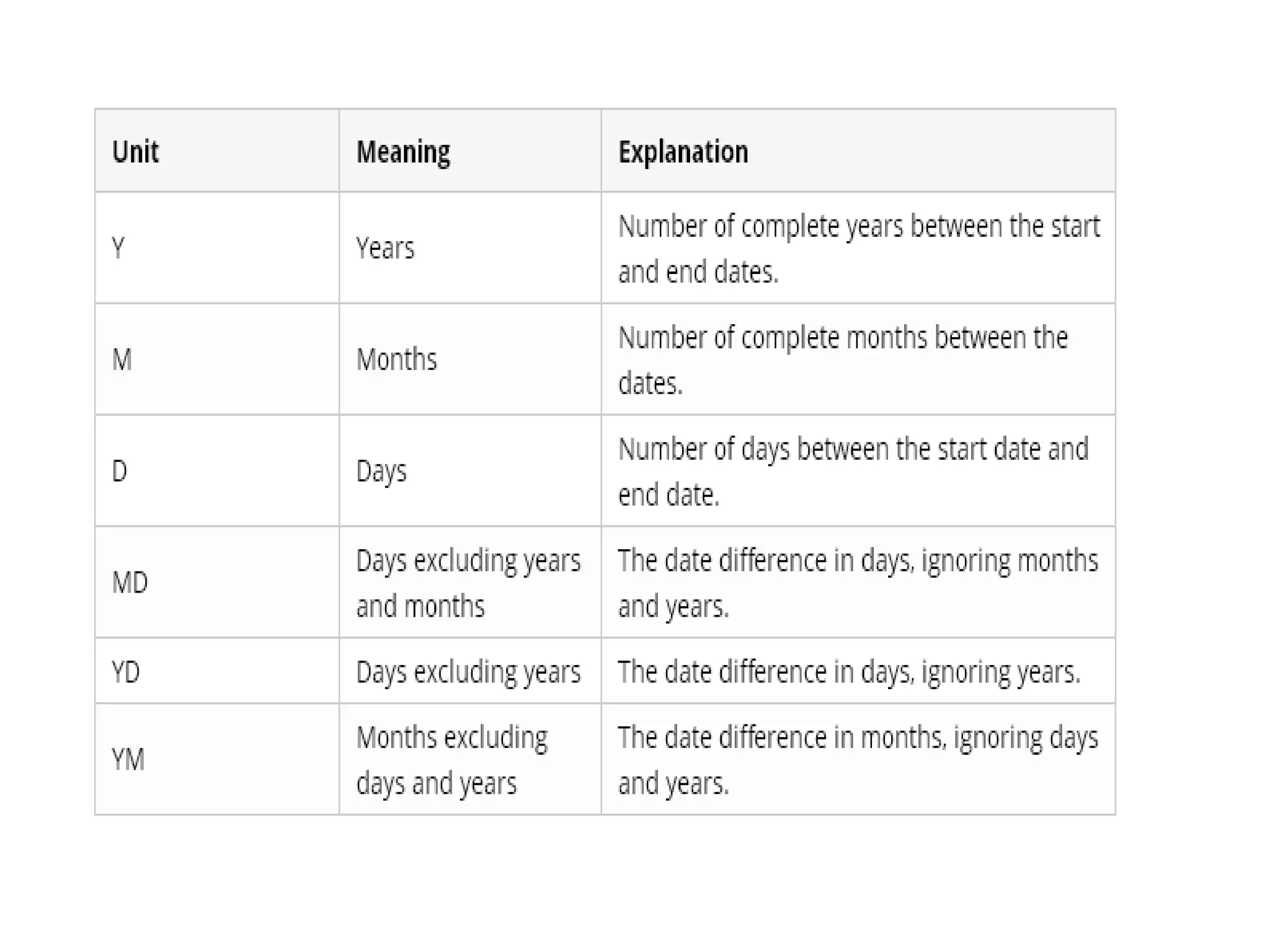The height and width of the screenshot is (952, 1270).
Task: Click 'Number of days between' explanation
Action: coord(853,471)
